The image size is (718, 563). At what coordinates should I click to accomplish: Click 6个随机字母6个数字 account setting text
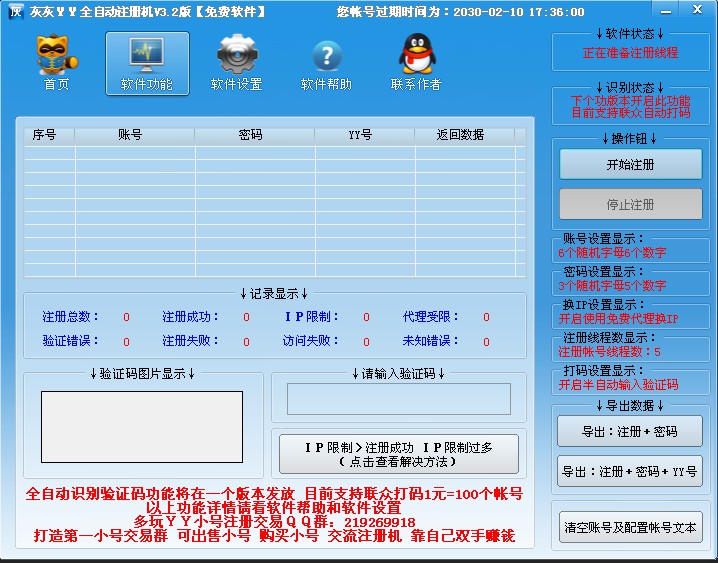(x=612, y=253)
